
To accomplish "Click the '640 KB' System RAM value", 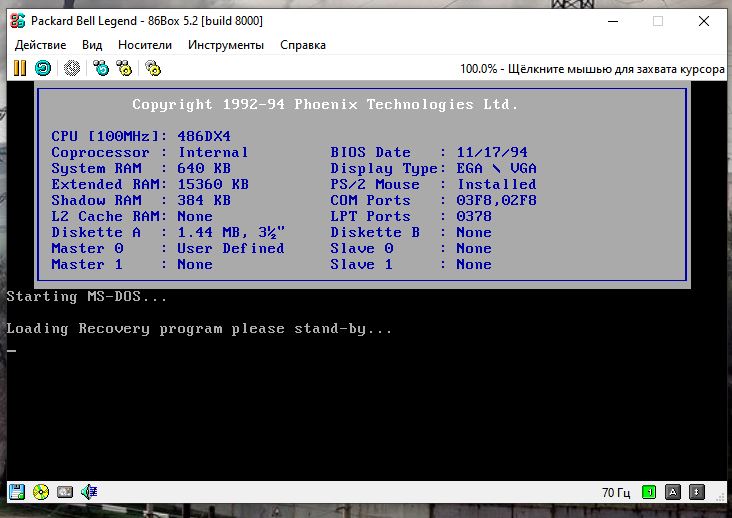I will pos(204,168).
